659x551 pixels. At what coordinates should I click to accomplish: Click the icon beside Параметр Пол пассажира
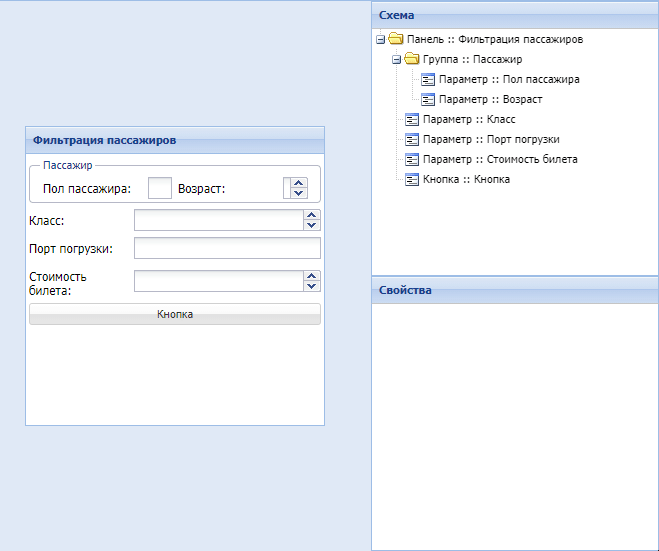428,80
